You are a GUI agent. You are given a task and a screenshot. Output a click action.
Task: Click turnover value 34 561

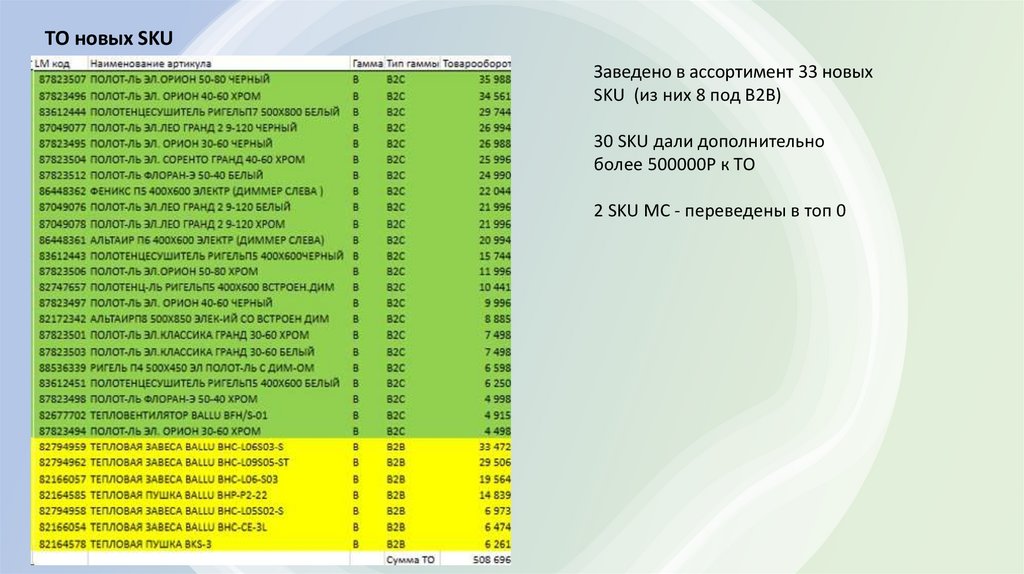[x=494, y=96]
